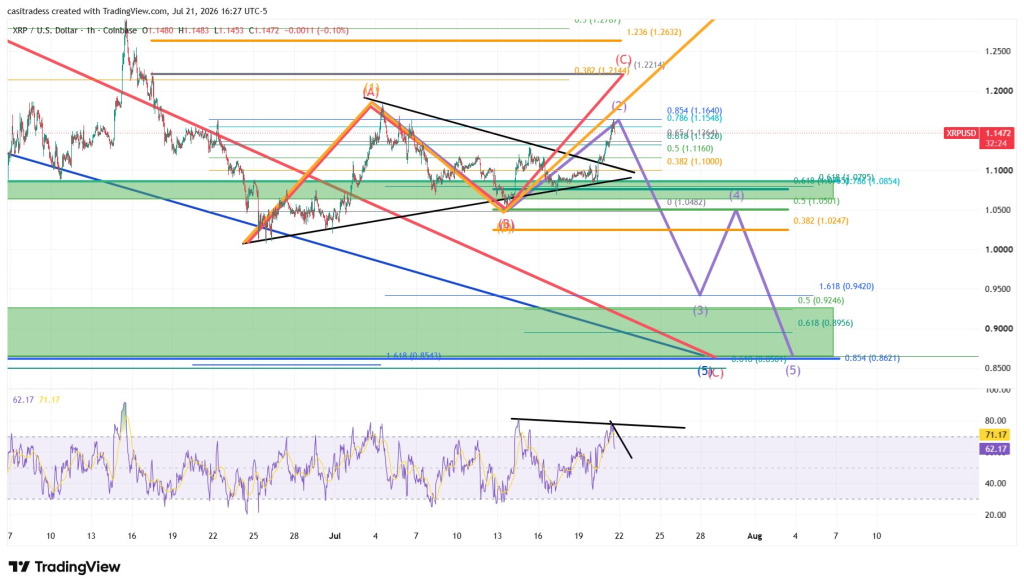Click the Aug label on time axis
Image resolution: width=1024 pixels, height=588 pixels.
pos(754,536)
